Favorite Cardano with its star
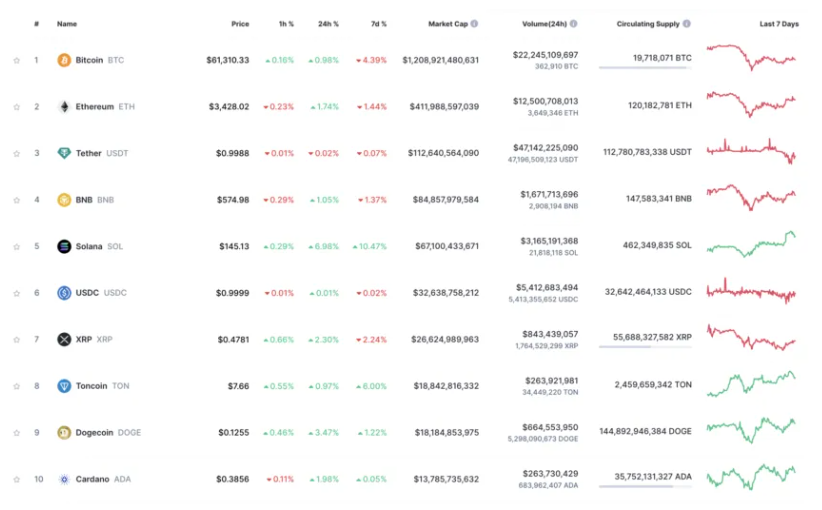The height and width of the screenshot is (510, 822). pos(16,479)
